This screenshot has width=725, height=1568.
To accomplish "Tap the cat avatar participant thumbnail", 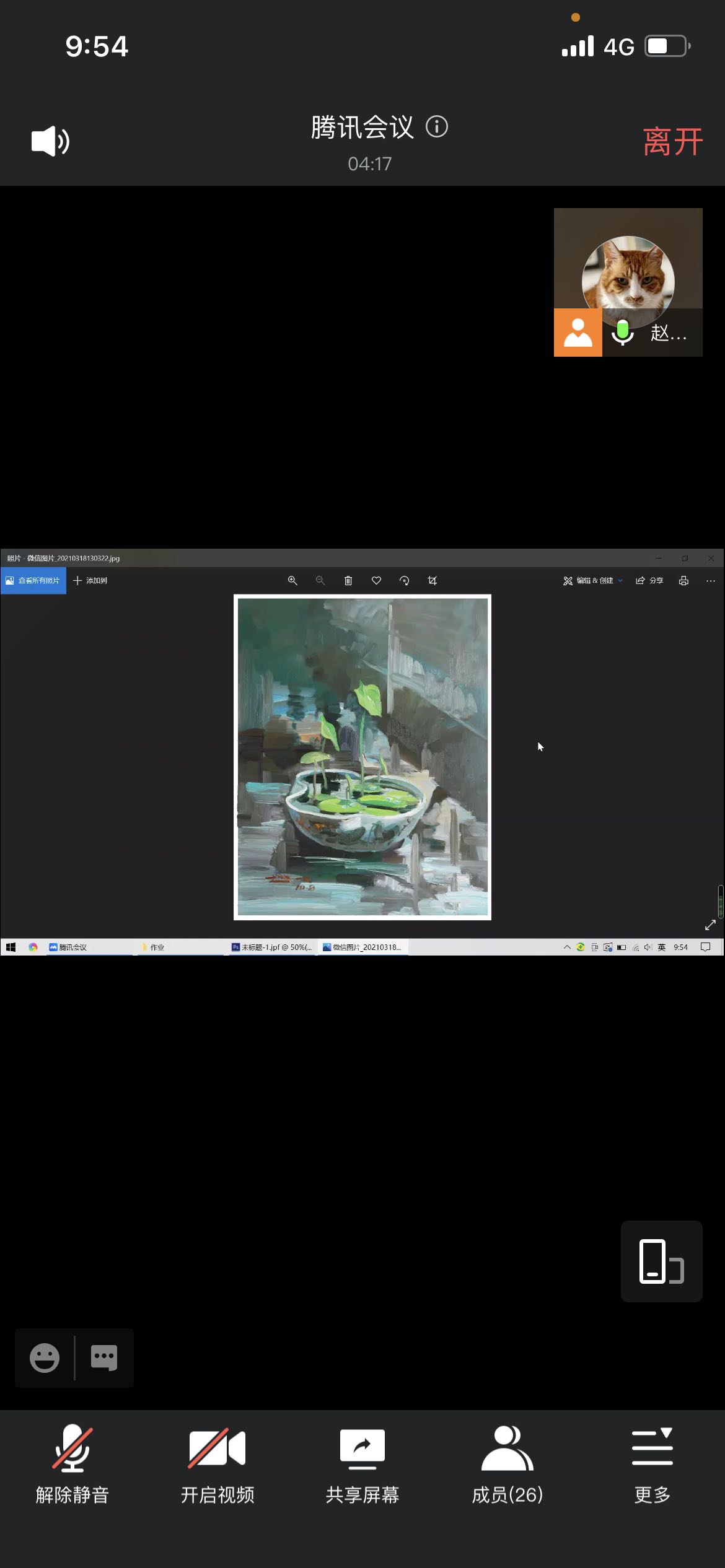I will [x=628, y=272].
